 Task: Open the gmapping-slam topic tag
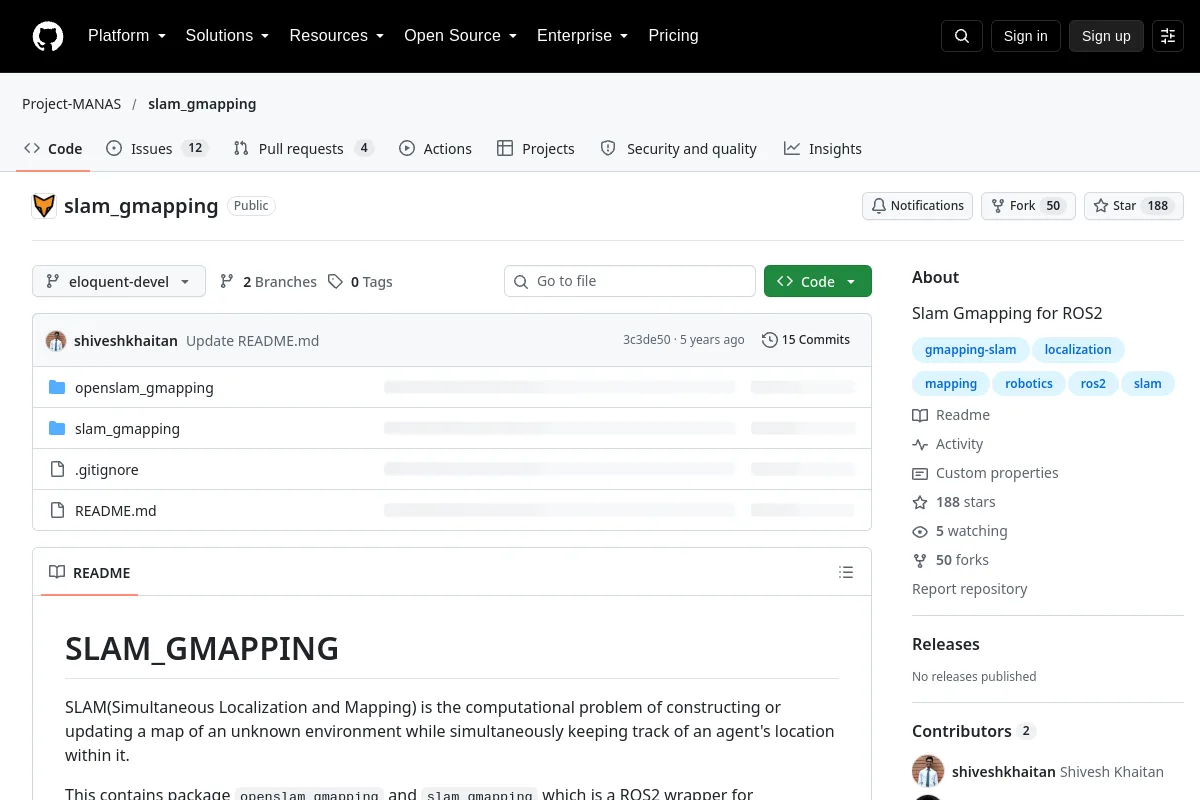point(970,350)
